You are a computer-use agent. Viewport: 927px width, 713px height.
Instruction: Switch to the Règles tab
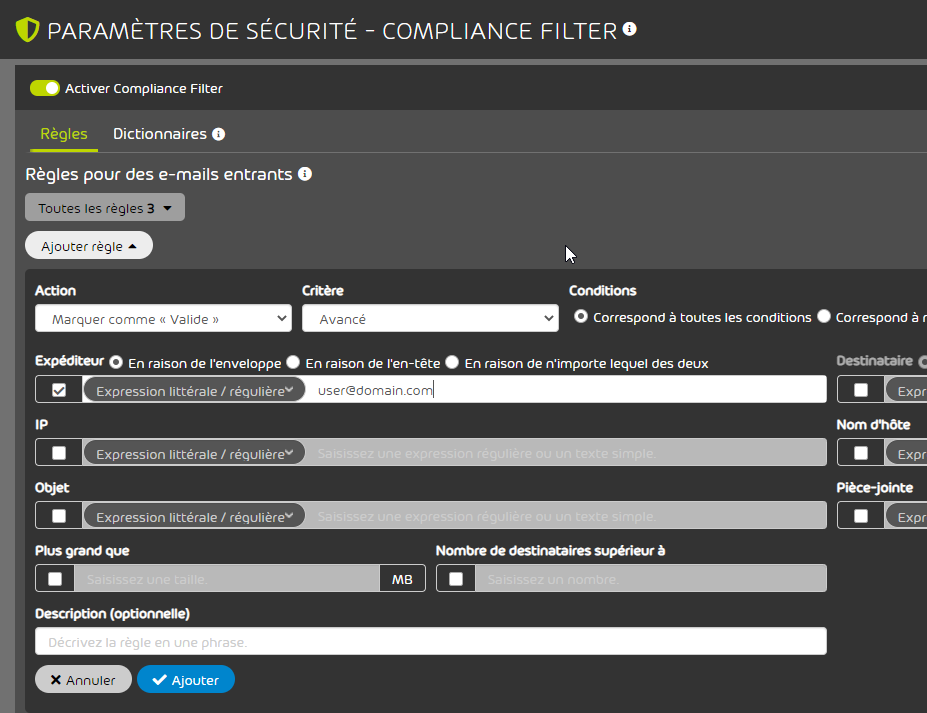point(64,134)
